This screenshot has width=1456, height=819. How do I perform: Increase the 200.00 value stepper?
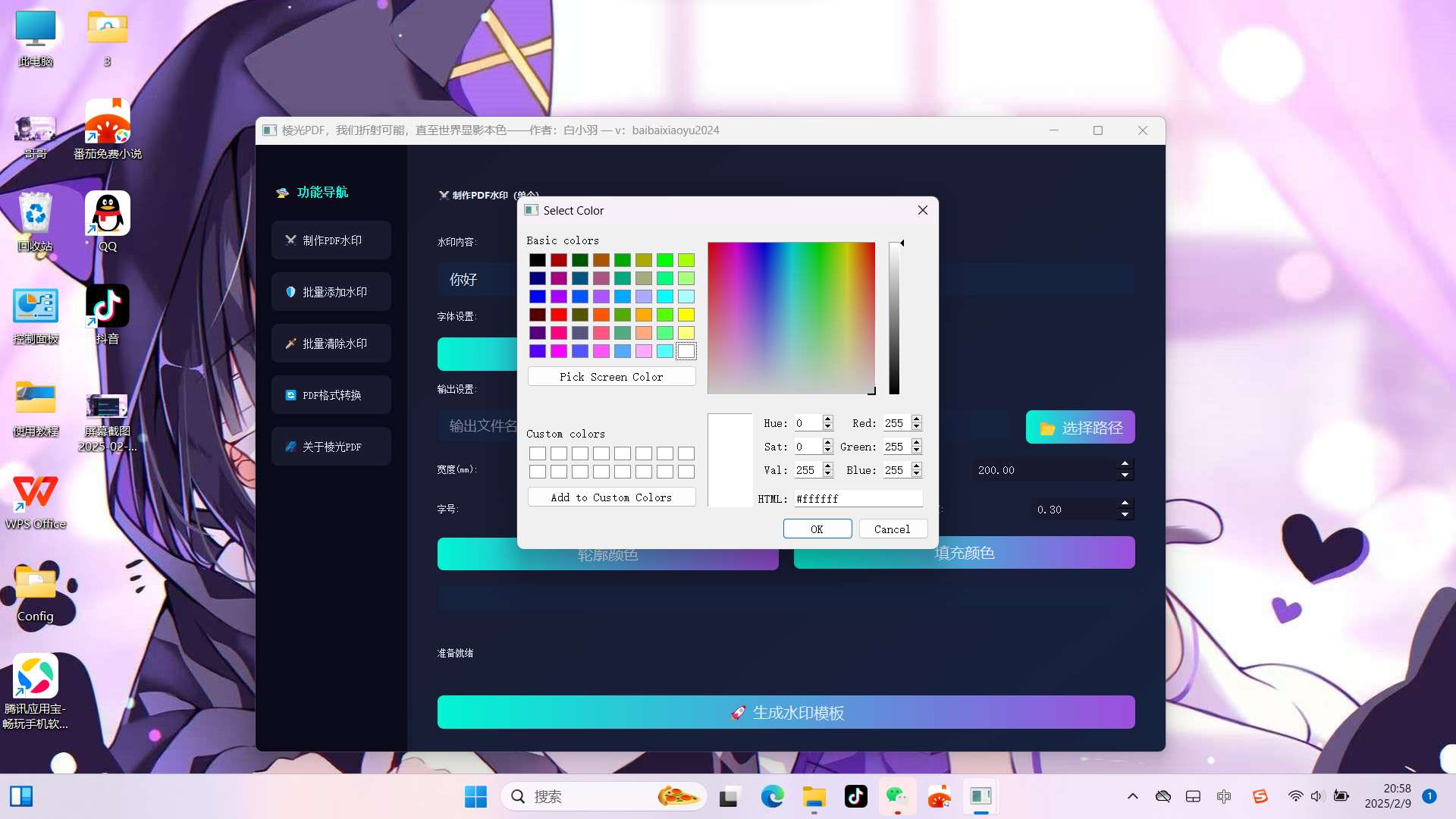tap(1125, 464)
